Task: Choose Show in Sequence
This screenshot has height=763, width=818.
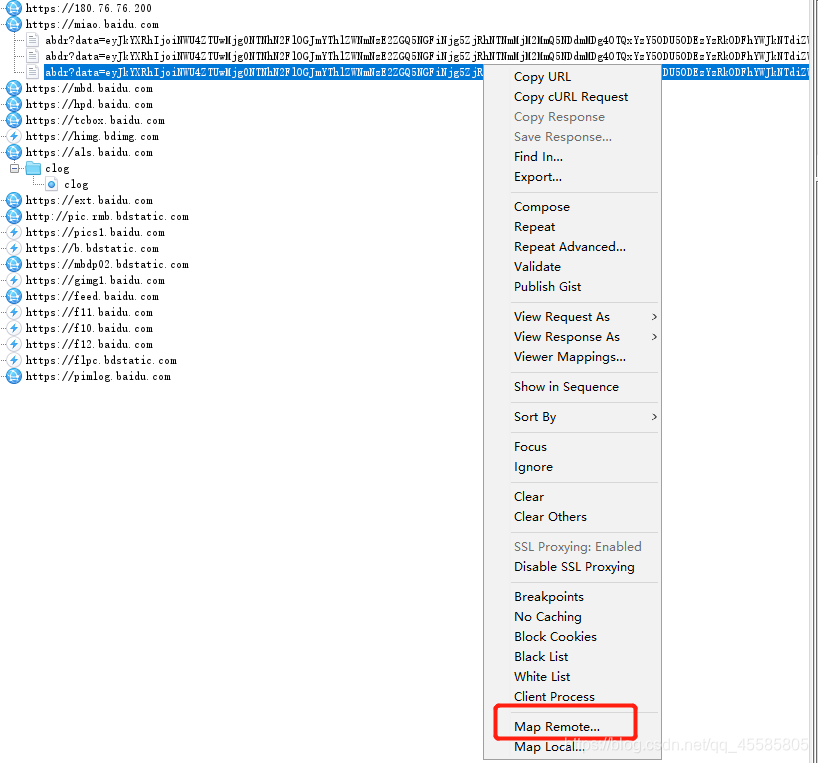Action: 566,386
